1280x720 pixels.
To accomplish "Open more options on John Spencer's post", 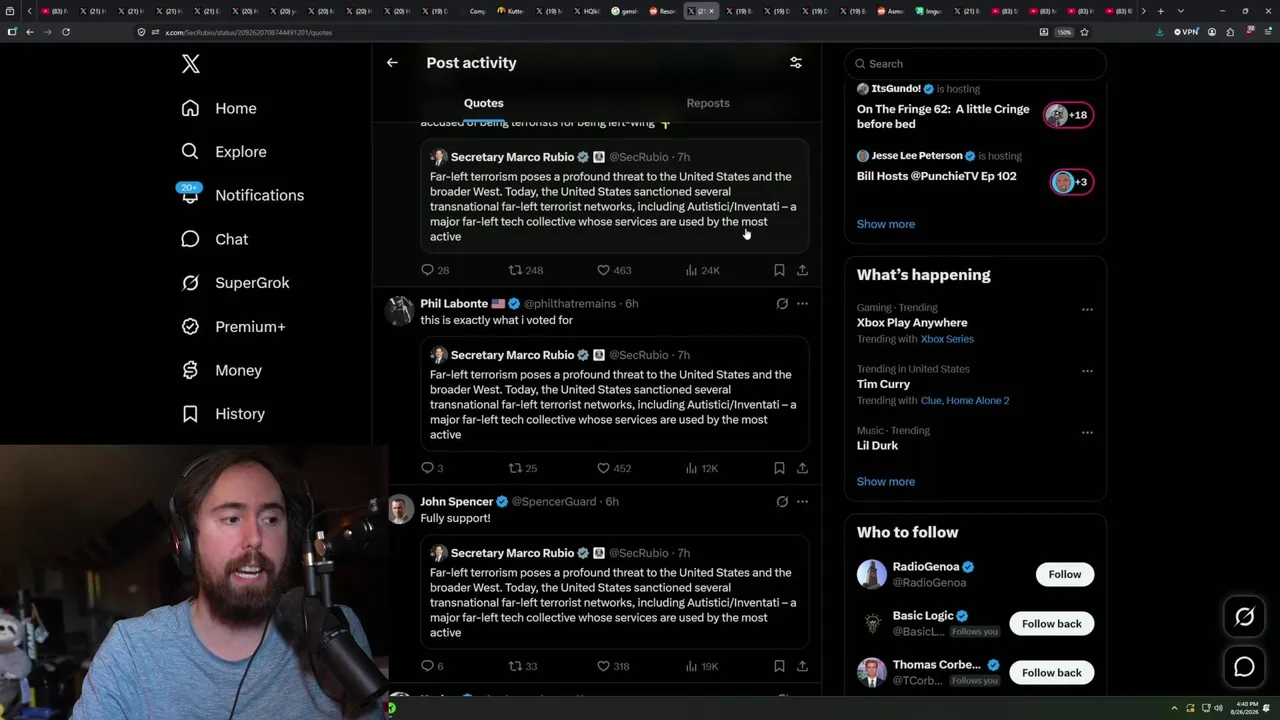I will pos(802,502).
